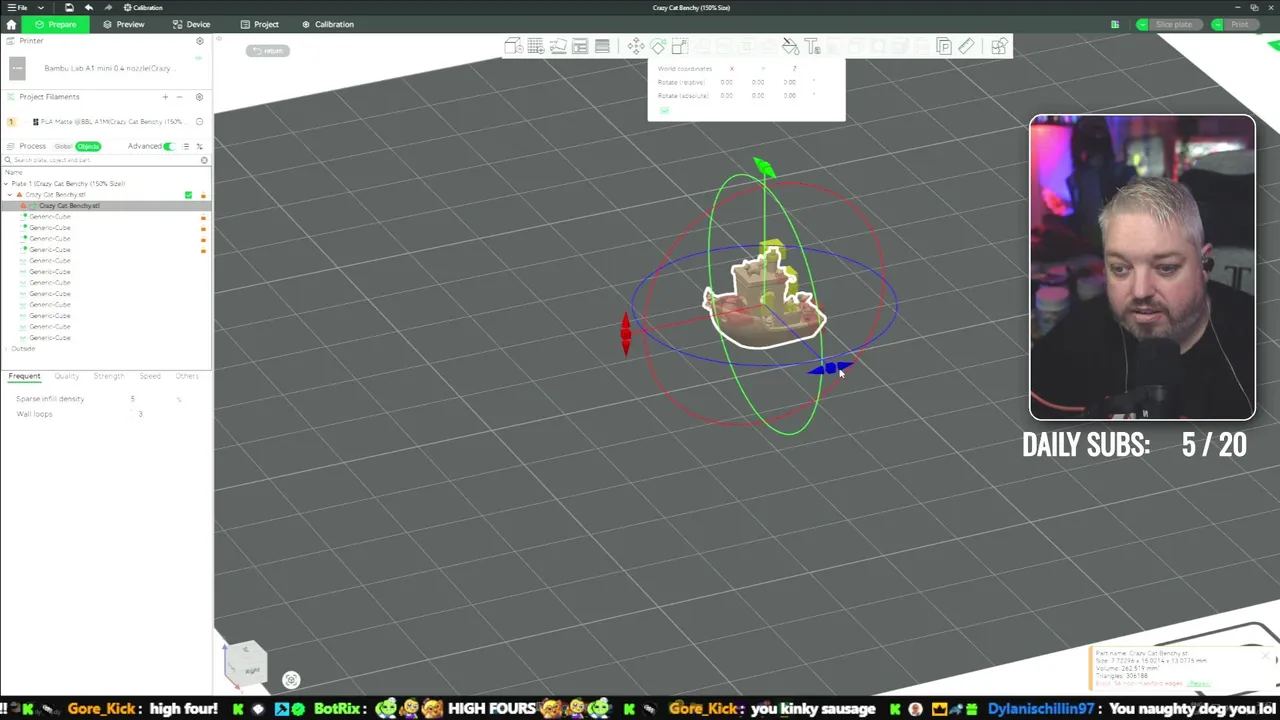Image resolution: width=1280 pixels, height=720 pixels.
Task: Click the filament 1 color swatch
Action: pyautogui.click(x=11, y=122)
